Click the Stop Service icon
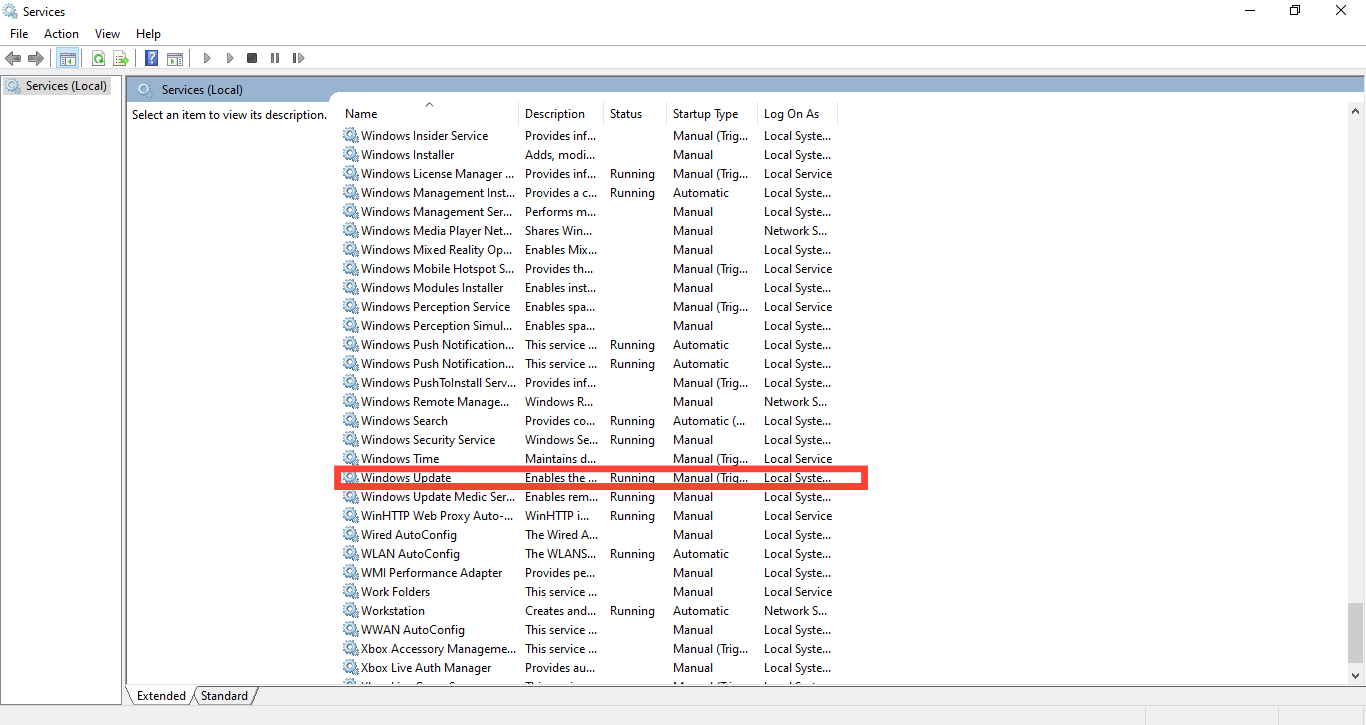The width and height of the screenshot is (1366, 725). [252, 57]
